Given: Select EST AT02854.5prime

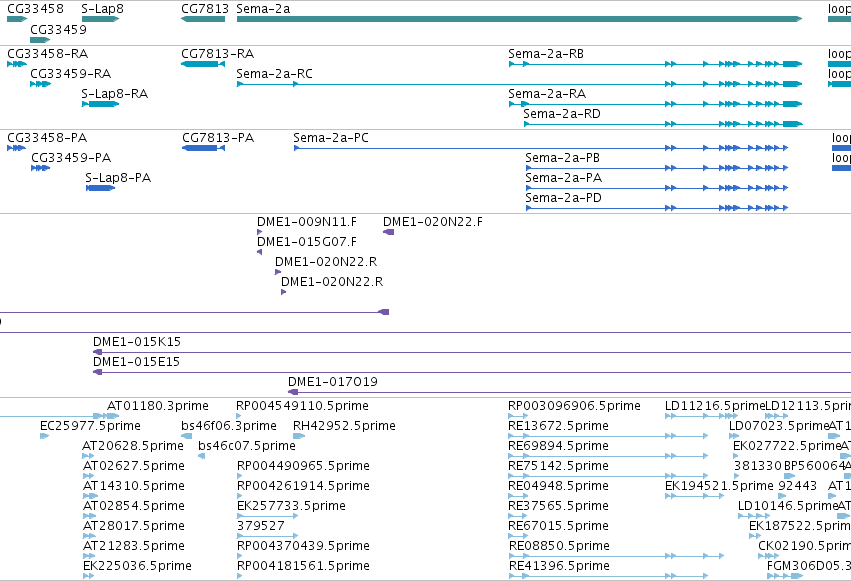Looking at the screenshot, I should pyautogui.click(x=89, y=516).
